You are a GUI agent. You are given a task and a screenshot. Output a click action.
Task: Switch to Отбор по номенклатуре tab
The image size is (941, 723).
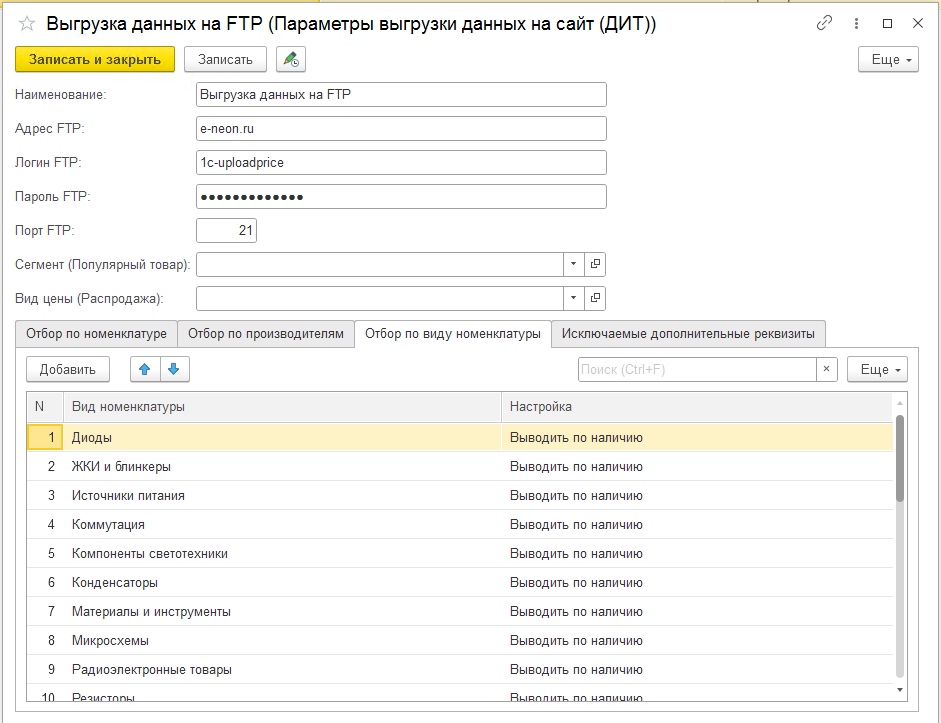coord(97,333)
